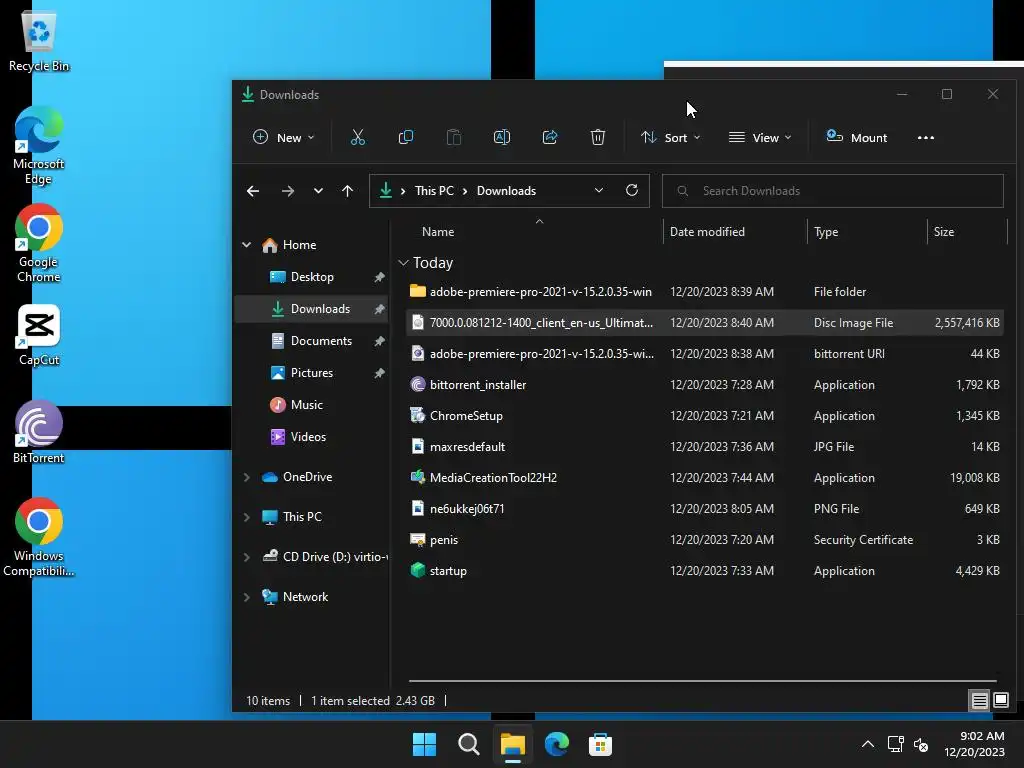1024x768 pixels.
Task: Open taskbar Search magnifier
Action: click(468, 744)
